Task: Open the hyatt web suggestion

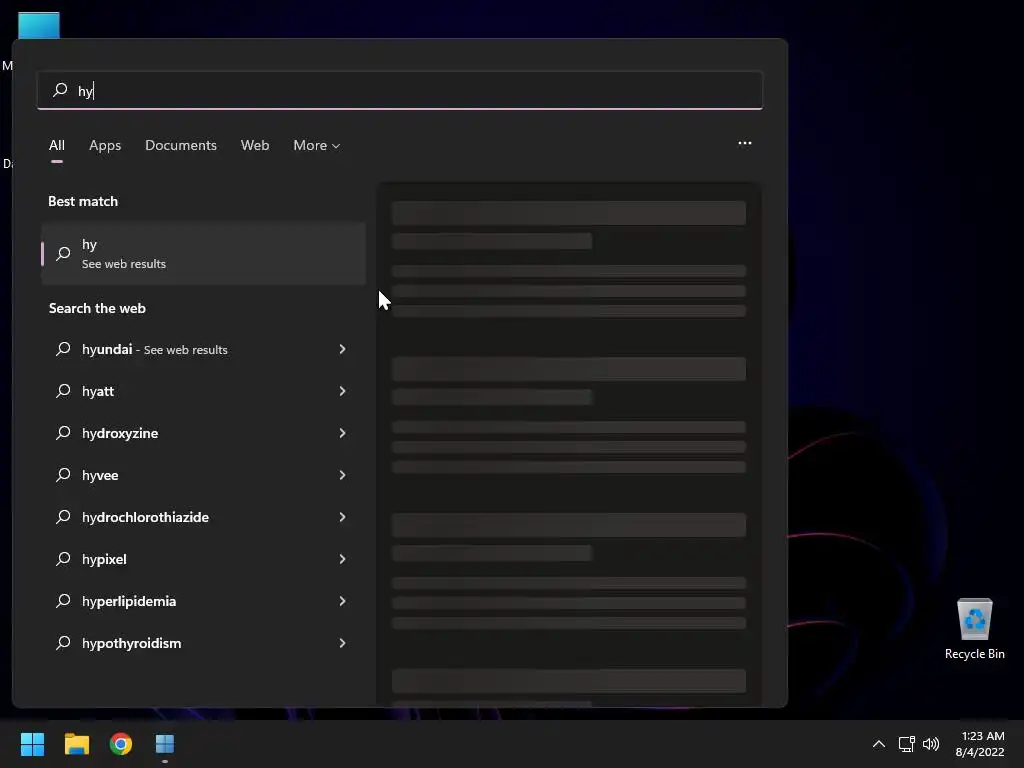Action: click(x=203, y=391)
